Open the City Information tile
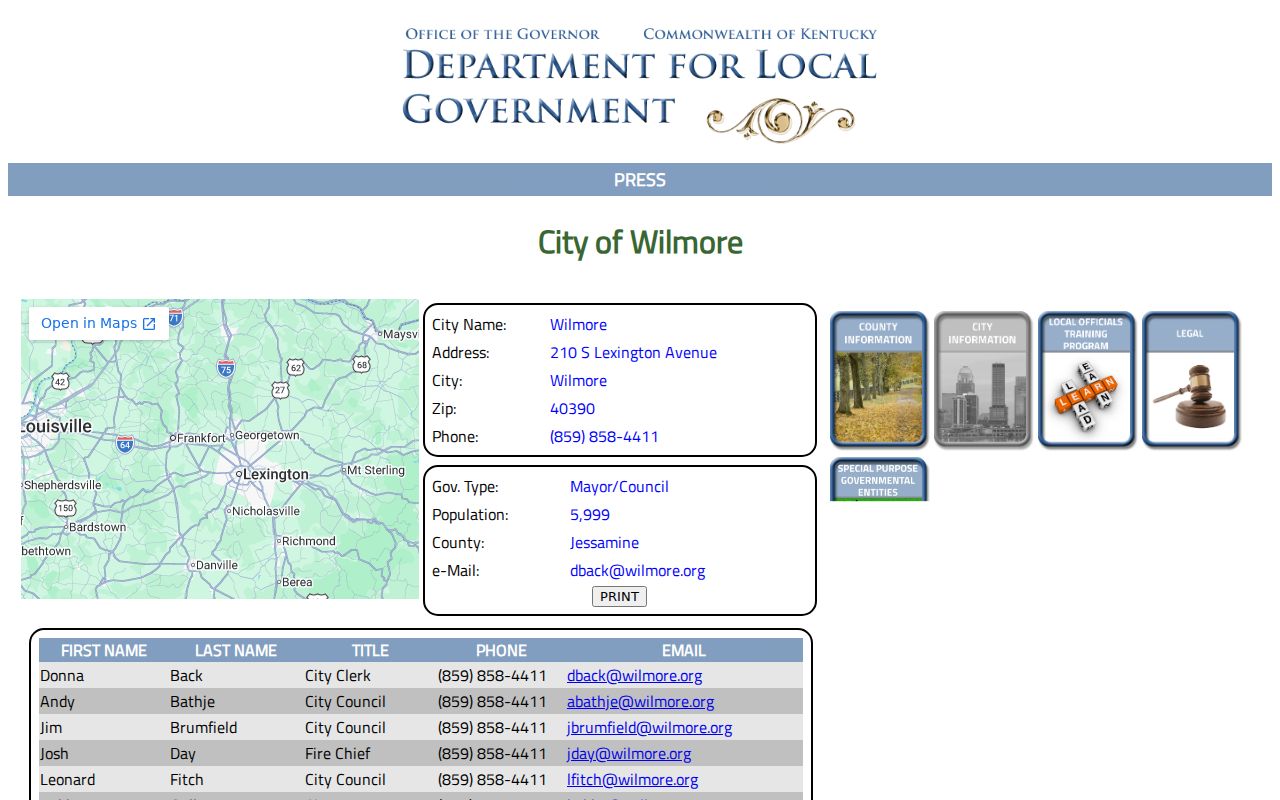Image resolution: width=1280 pixels, height=800 pixels. [982, 379]
